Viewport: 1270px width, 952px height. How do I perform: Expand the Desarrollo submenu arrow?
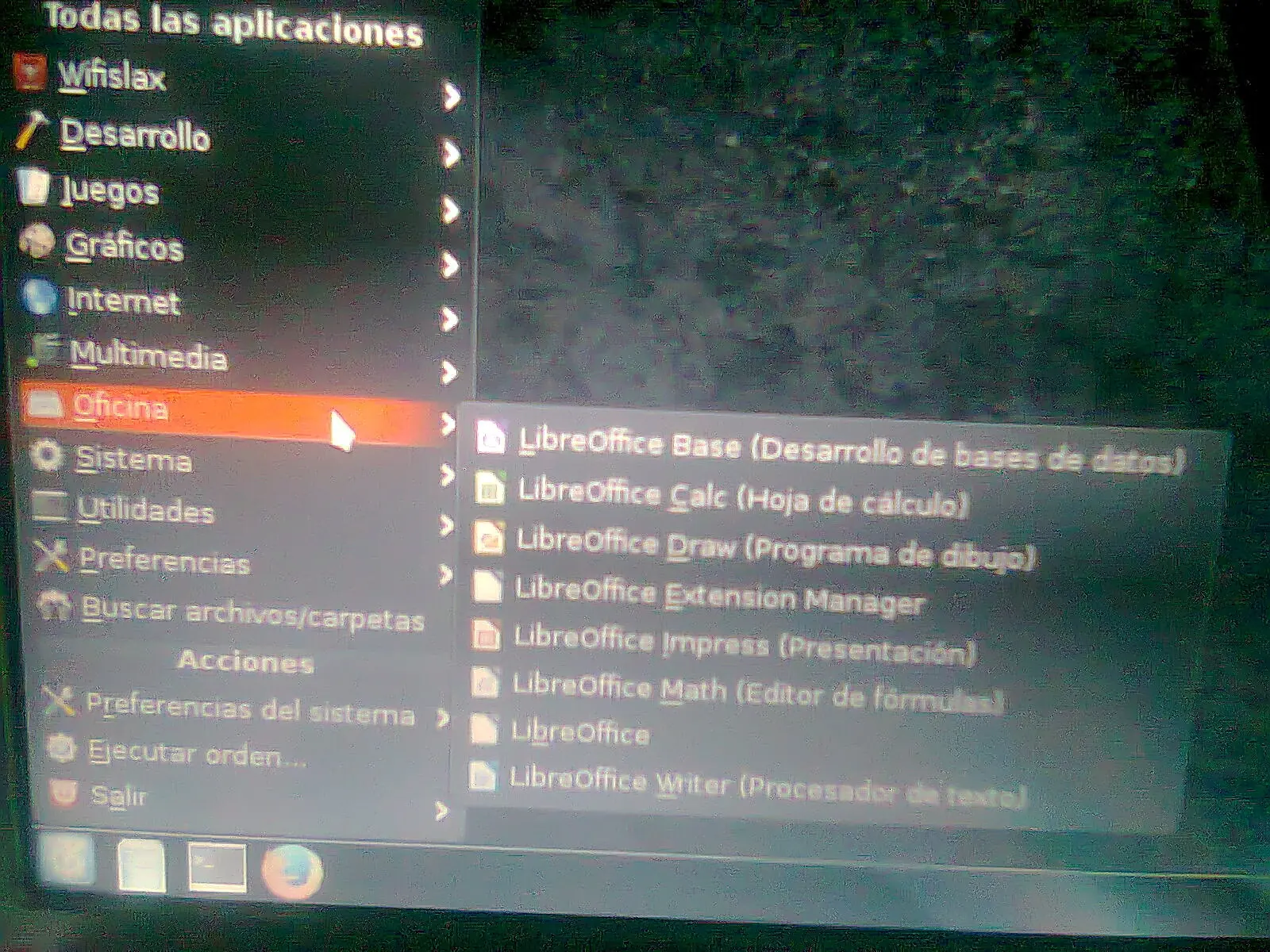452,154
